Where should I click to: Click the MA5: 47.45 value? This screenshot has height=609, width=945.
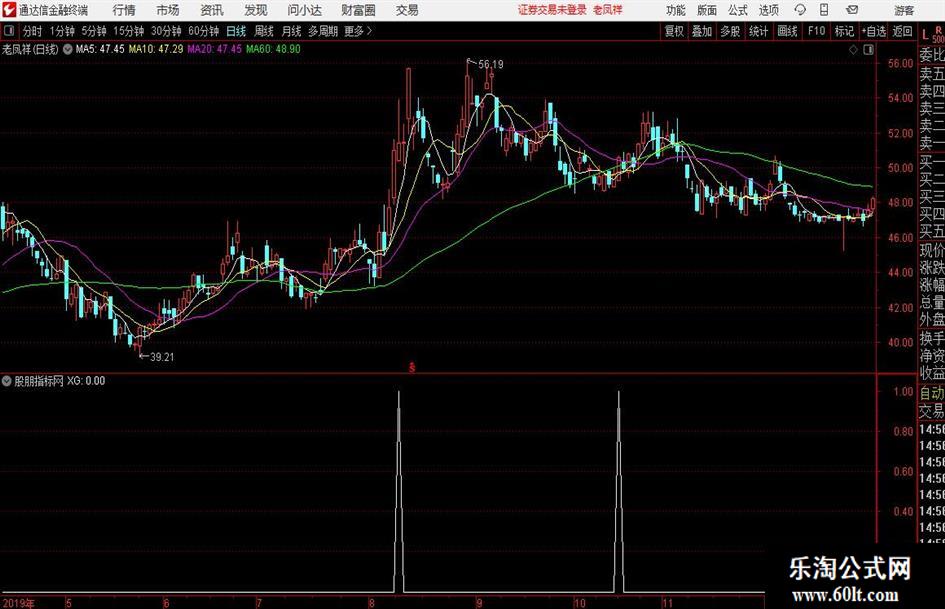(100, 49)
